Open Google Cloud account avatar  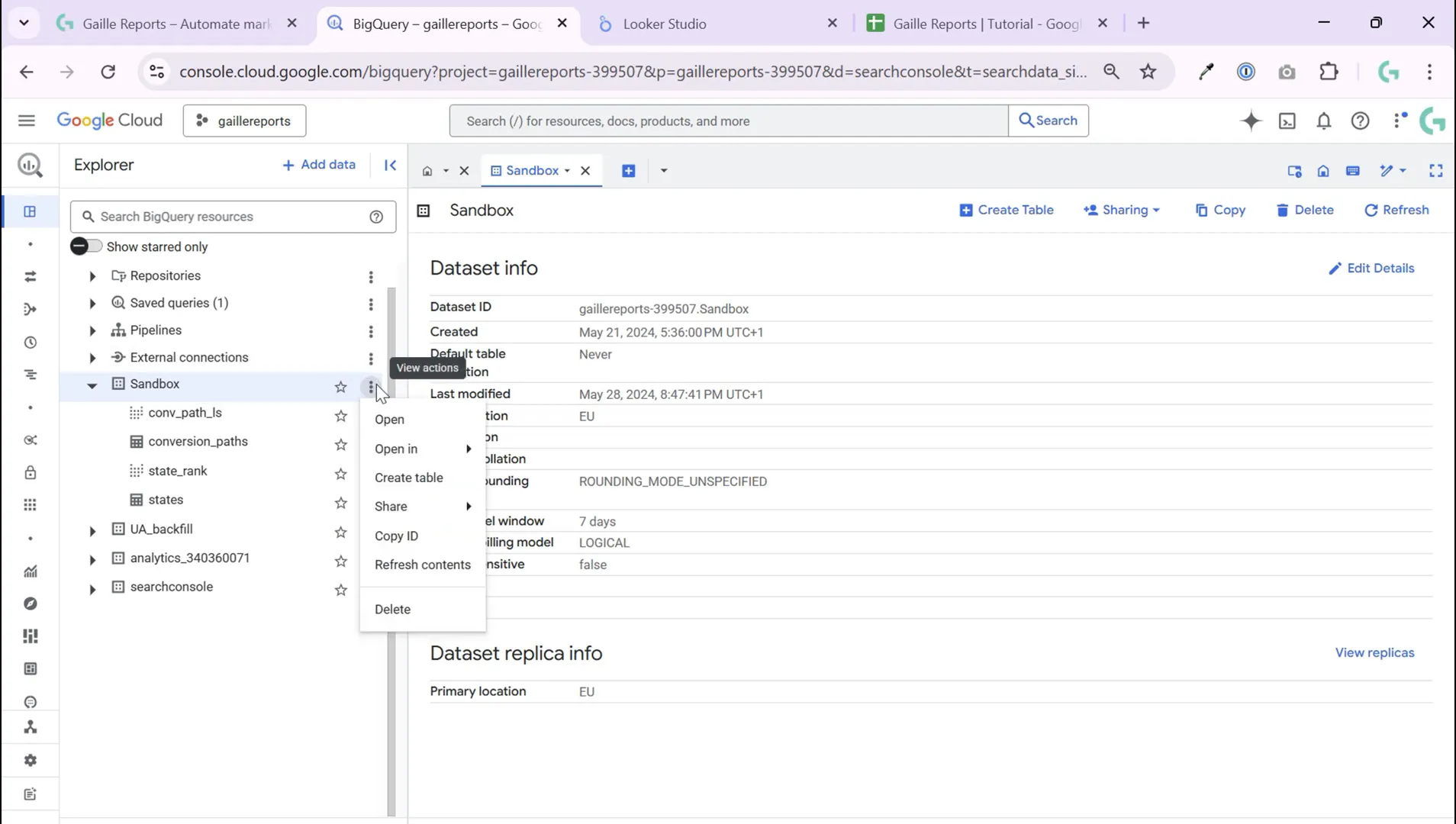coord(1432,121)
